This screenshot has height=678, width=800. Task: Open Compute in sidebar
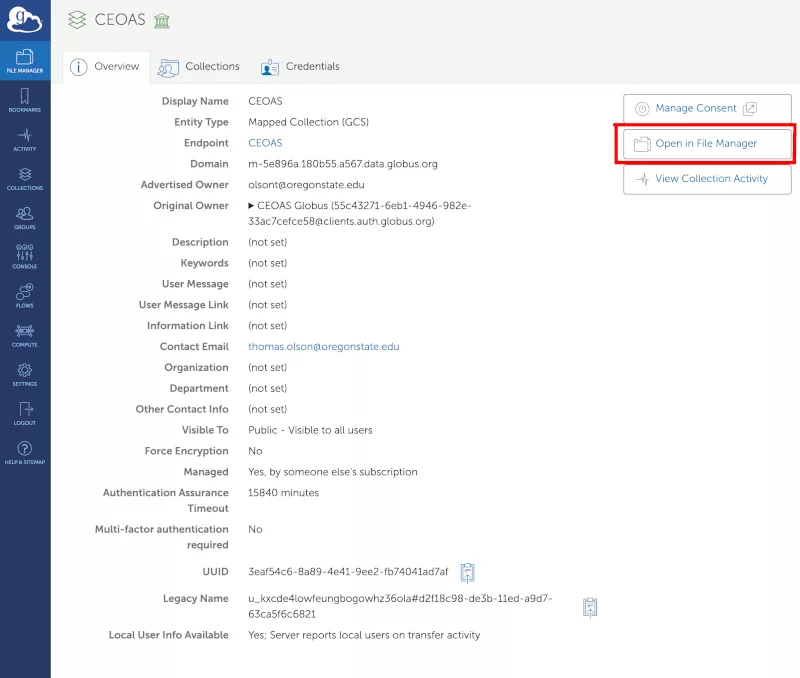(24, 335)
